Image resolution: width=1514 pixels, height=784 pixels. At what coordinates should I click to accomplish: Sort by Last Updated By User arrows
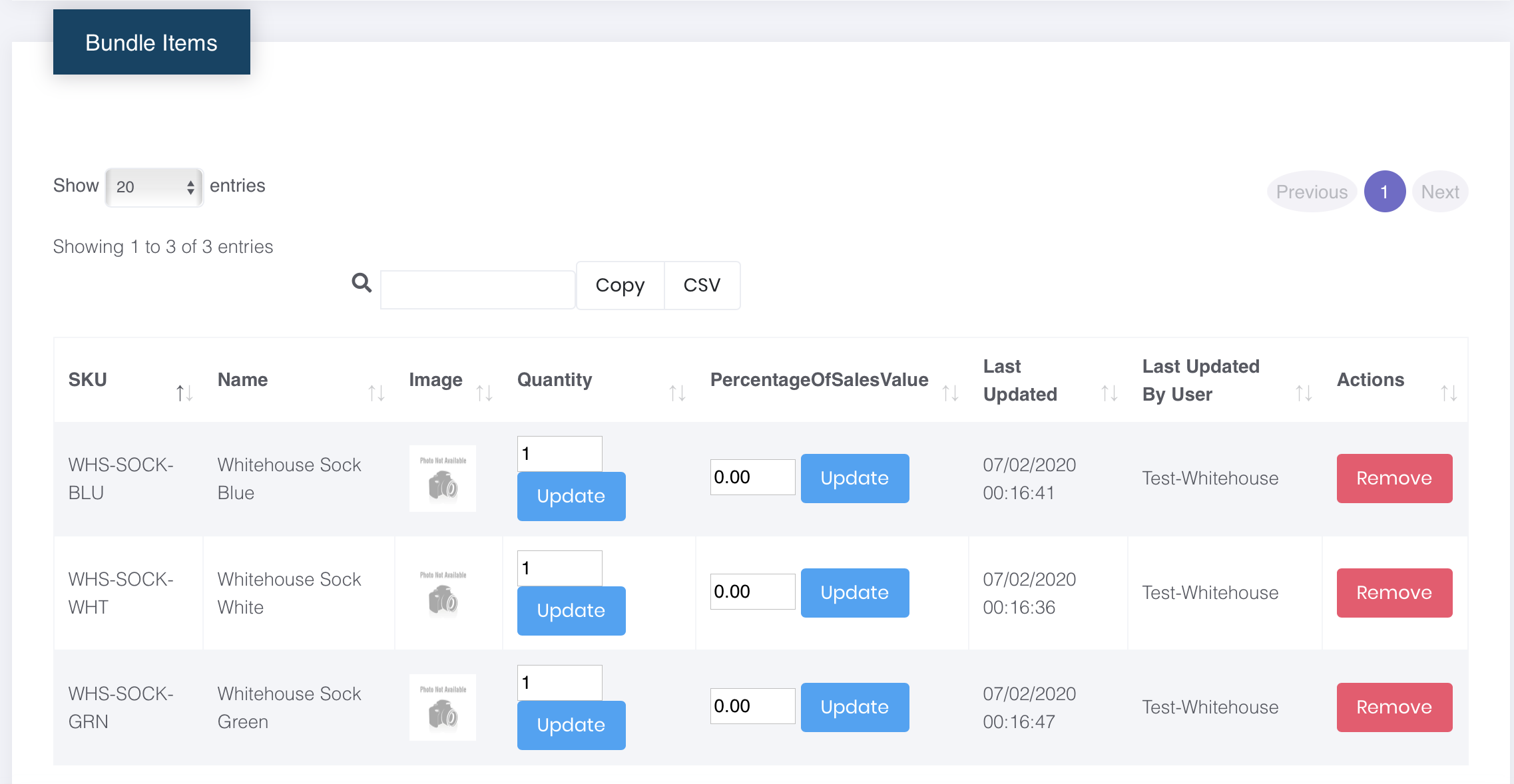[1304, 393]
